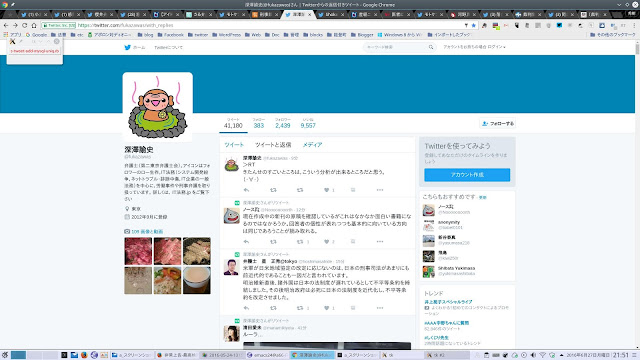This screenshot has height=360, width=640.
Task: Switch to emacs24 window in taskbar
Action: [x=267, y=355]
